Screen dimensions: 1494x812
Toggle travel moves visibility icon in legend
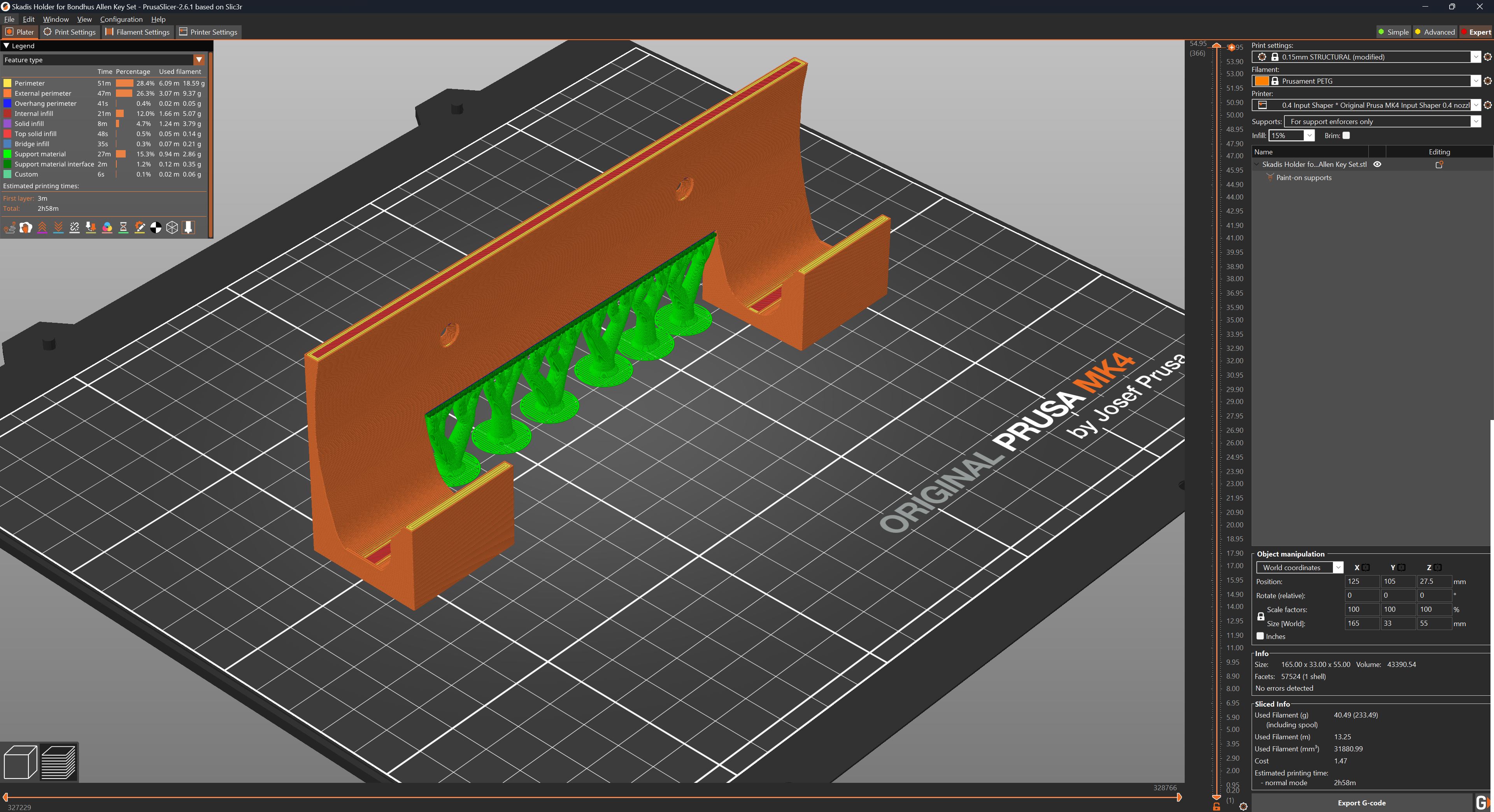tap(10, 228)
